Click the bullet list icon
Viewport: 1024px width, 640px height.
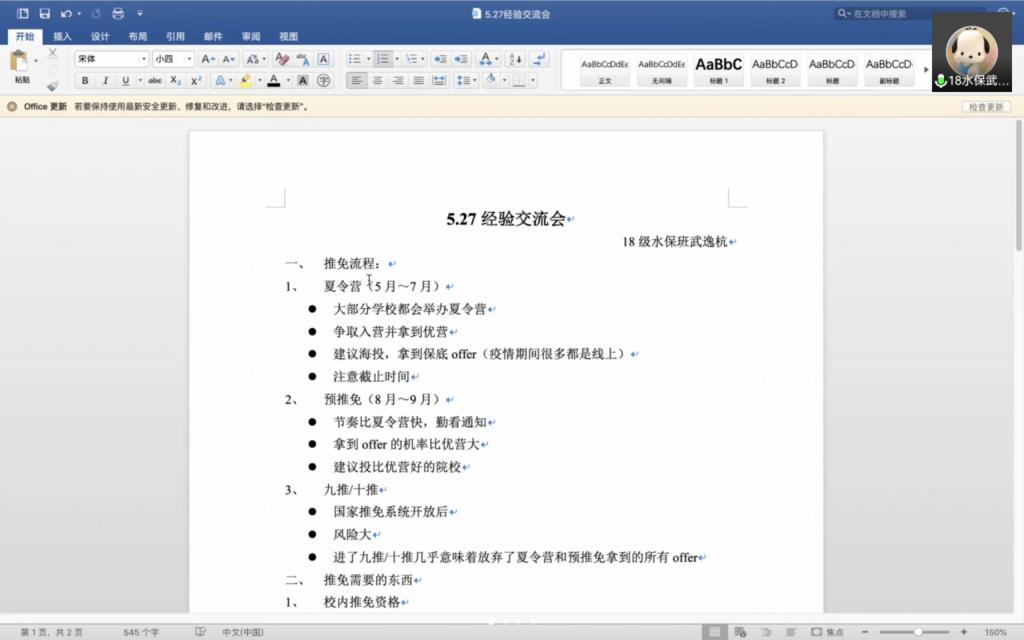point(355,59)
